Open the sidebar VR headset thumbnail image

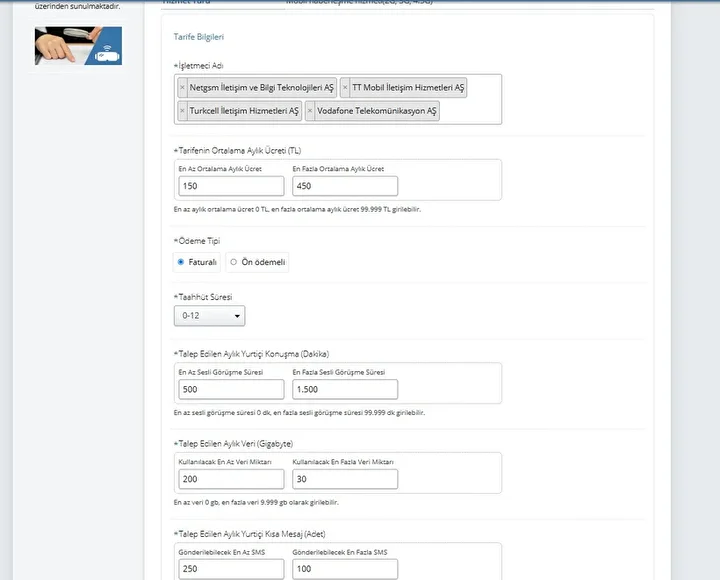(x=79, y=46)
